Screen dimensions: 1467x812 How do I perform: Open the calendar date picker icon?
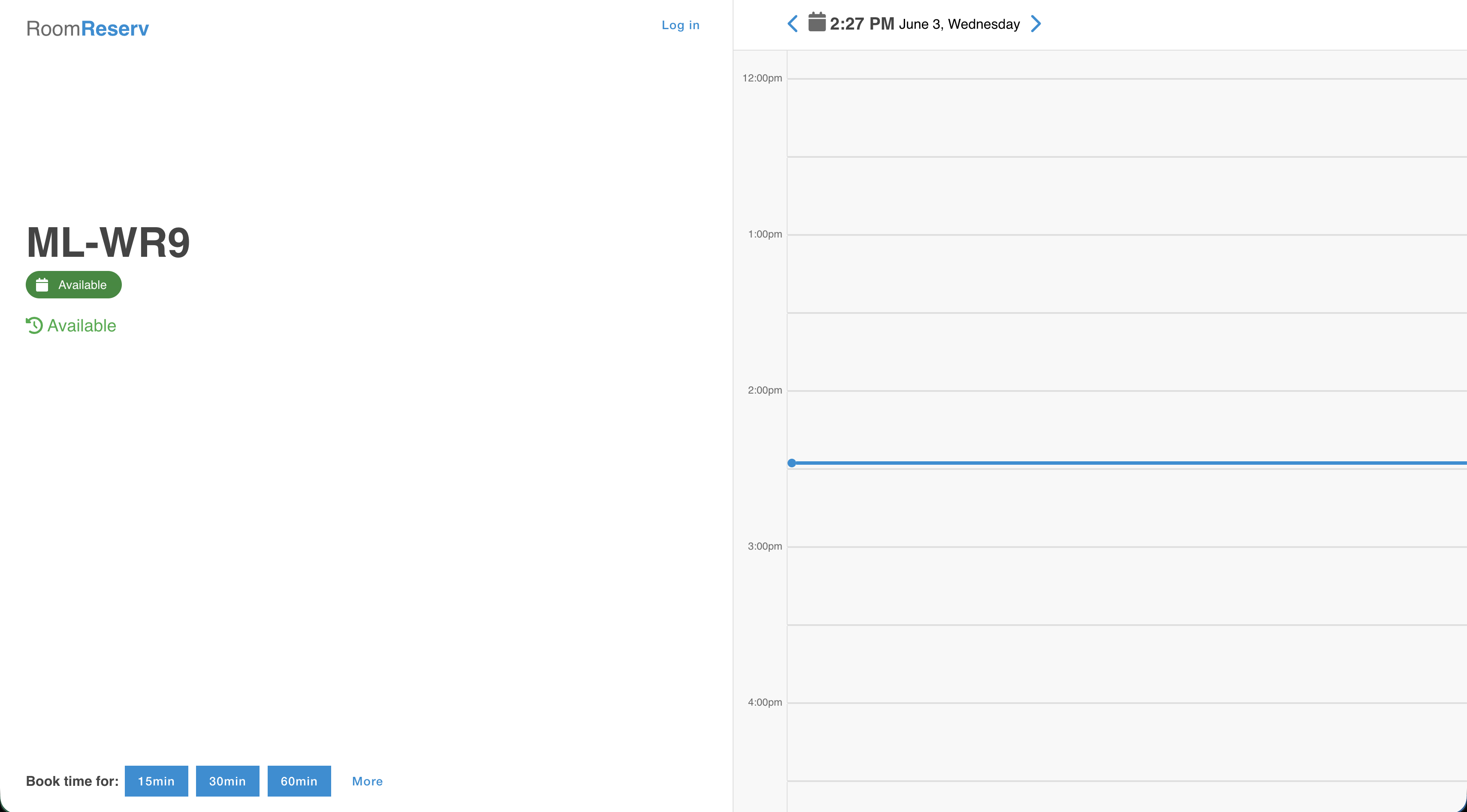[817, 22]
